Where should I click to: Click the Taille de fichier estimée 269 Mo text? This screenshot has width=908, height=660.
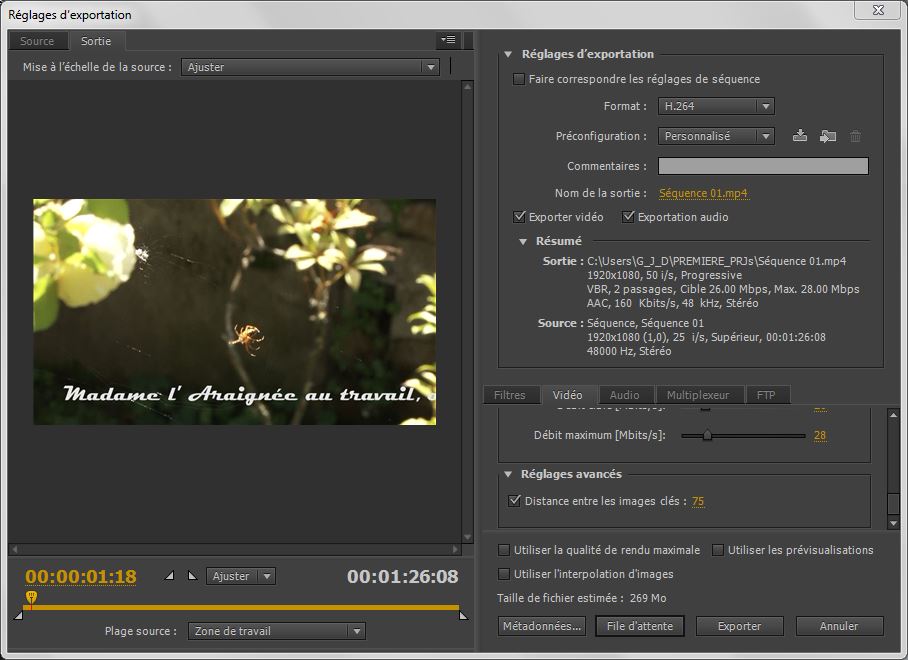point(581,598)
